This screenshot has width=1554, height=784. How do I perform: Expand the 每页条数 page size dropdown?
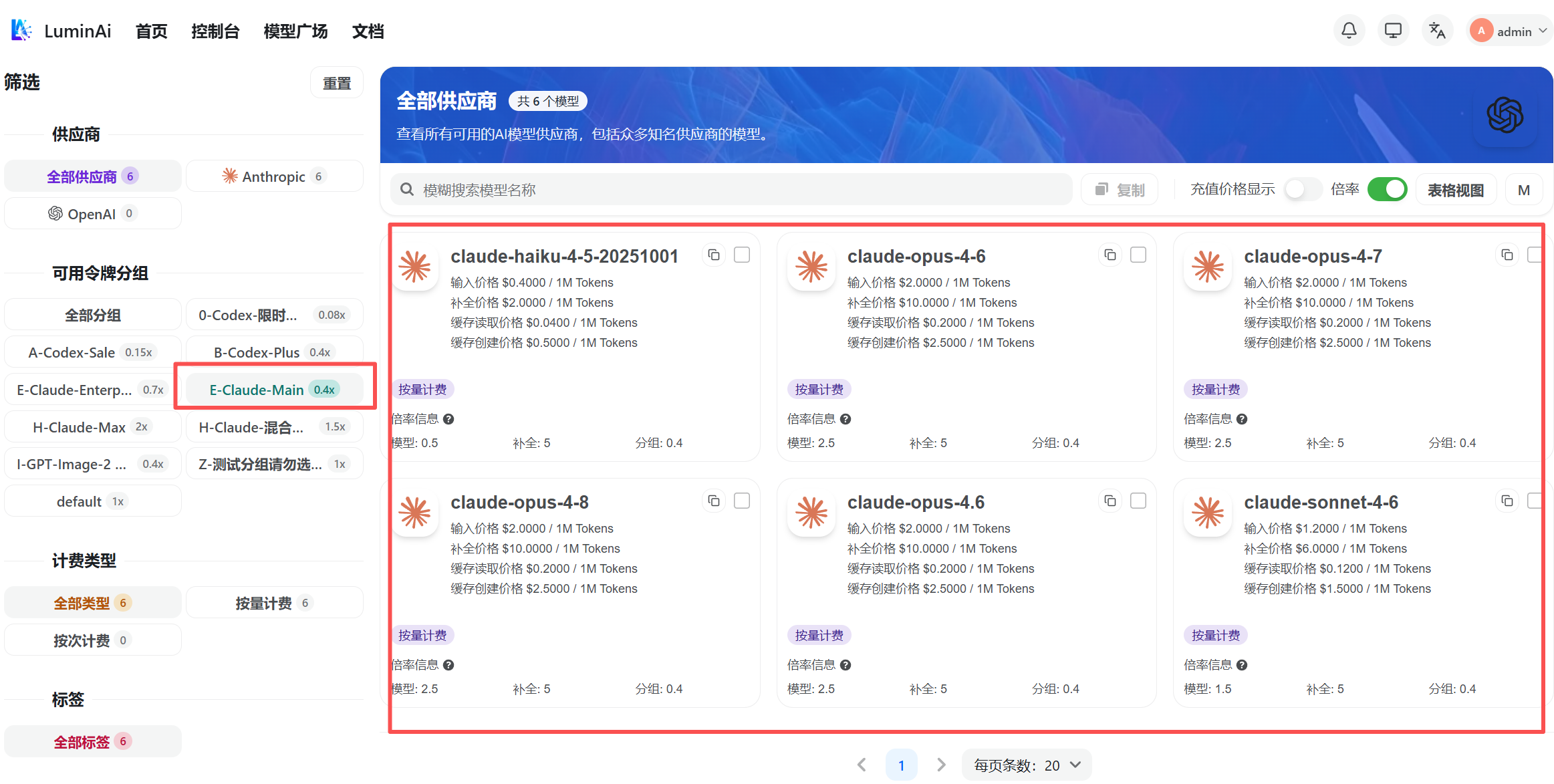1027,765
